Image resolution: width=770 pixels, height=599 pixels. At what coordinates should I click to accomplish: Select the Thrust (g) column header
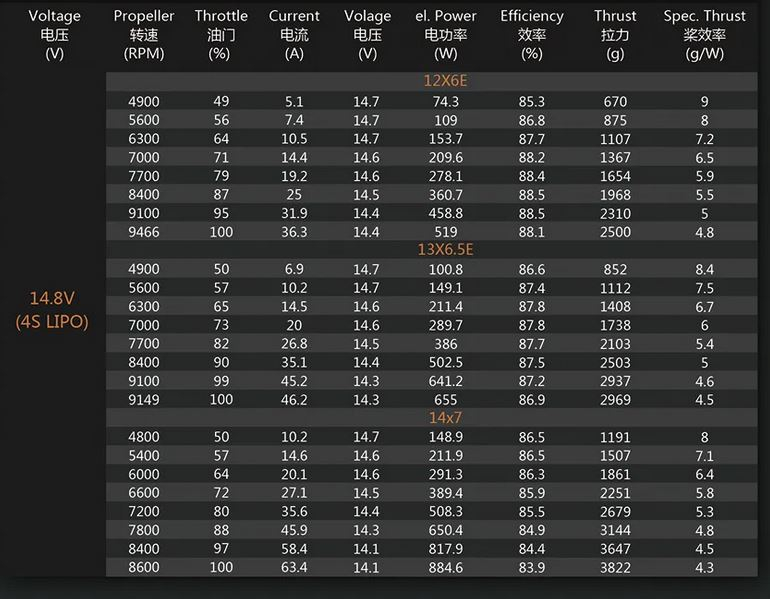coord(615,34)
